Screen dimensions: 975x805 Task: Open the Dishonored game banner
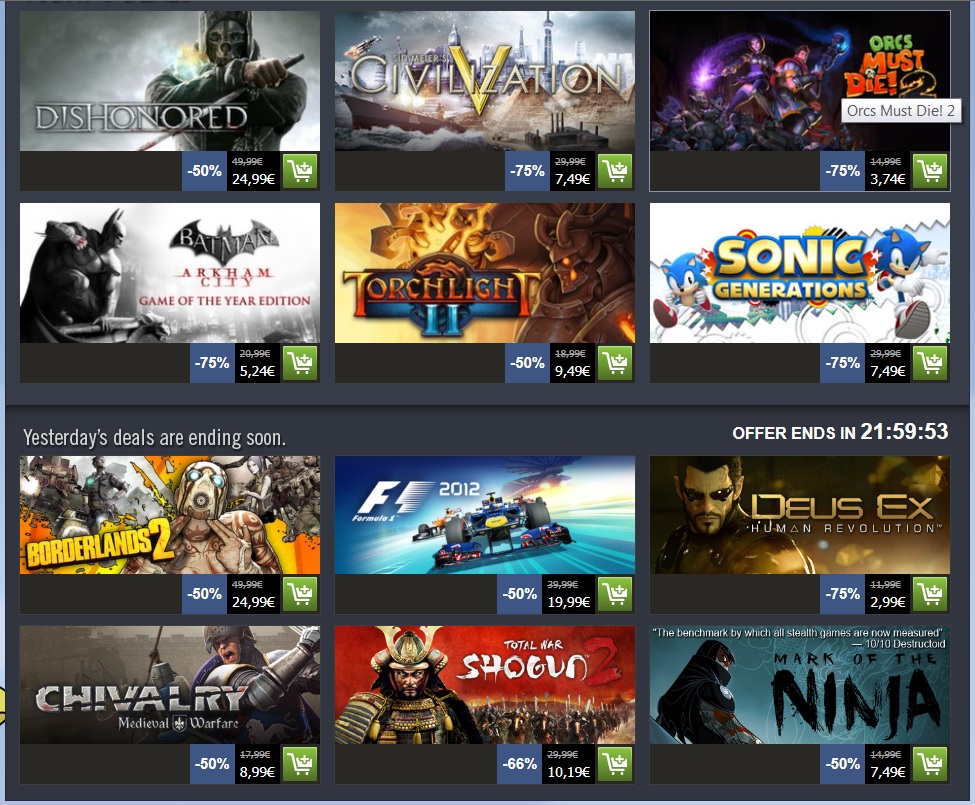click(170, 81)
